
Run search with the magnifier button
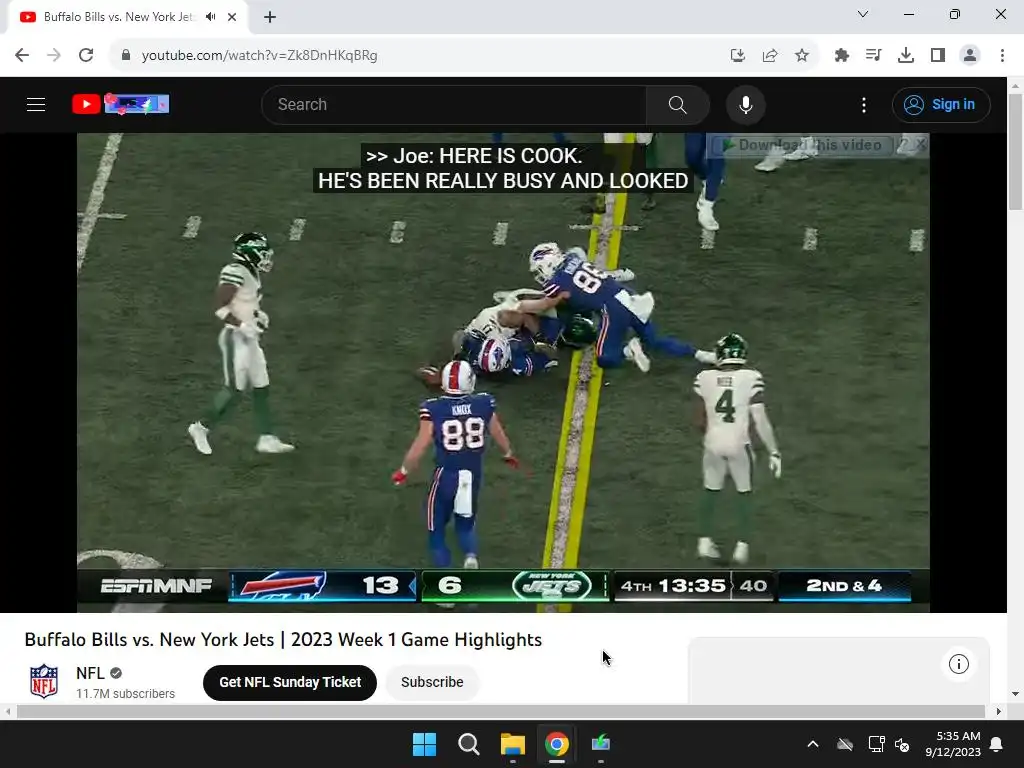coord(677,104)
